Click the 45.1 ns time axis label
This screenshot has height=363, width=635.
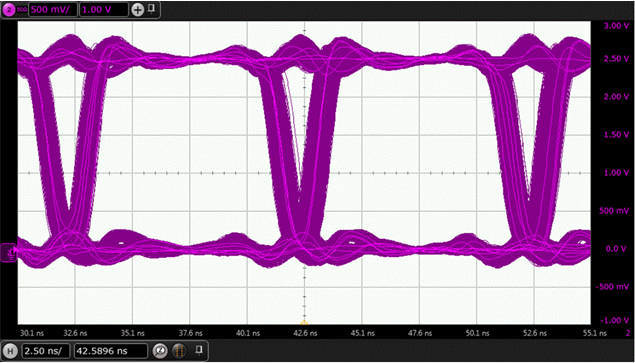(x=363, y=333)
